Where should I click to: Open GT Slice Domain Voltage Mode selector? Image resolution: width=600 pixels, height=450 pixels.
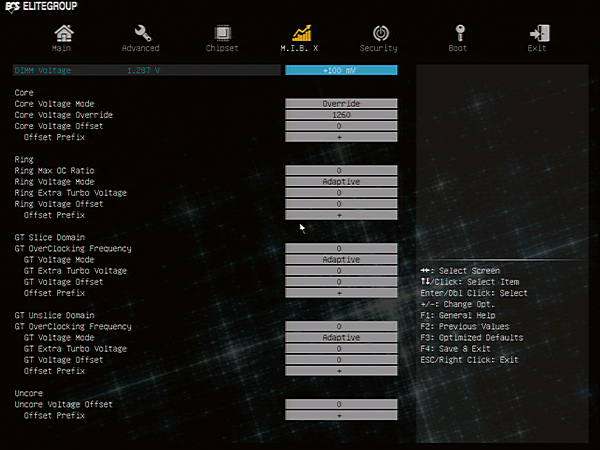(341, 259)
